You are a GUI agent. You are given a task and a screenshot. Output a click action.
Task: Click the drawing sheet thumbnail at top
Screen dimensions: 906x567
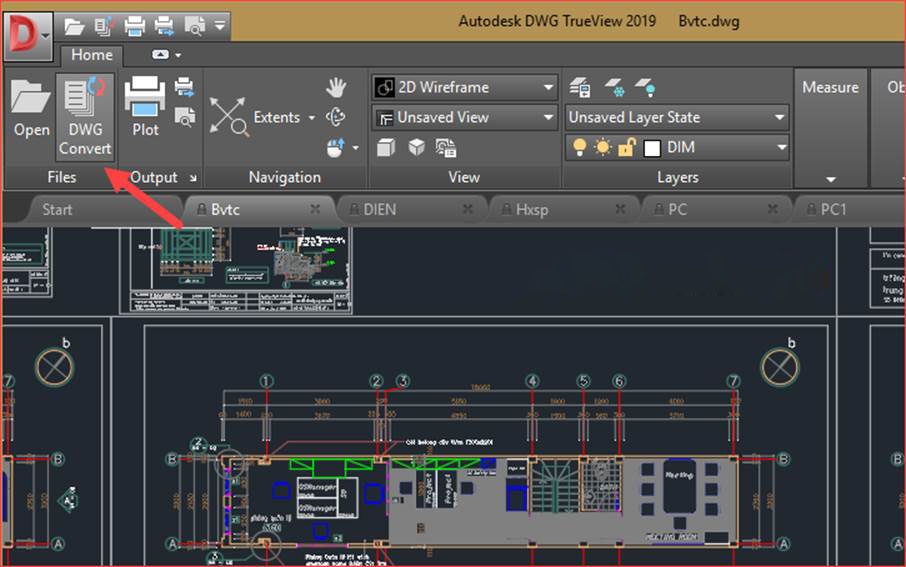(x=236, y=270)
